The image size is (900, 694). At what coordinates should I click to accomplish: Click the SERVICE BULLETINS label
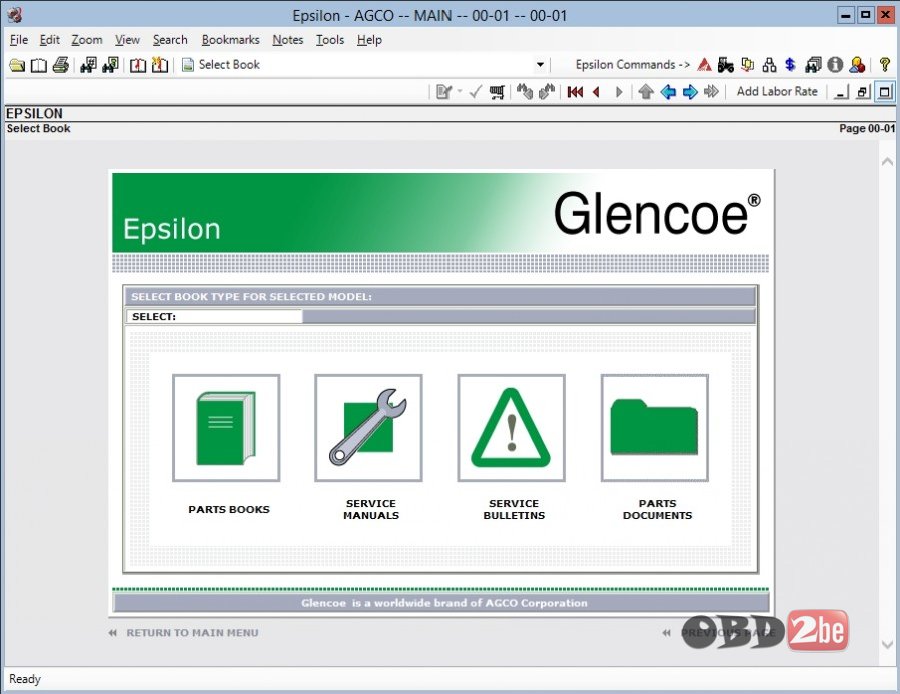click(x=514, y=509)
